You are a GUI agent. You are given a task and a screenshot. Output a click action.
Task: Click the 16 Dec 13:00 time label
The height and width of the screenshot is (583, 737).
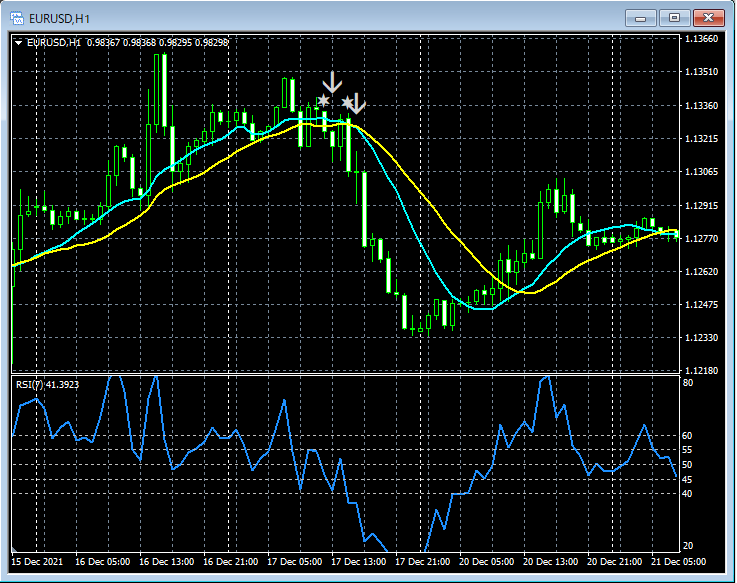(166, 562)
